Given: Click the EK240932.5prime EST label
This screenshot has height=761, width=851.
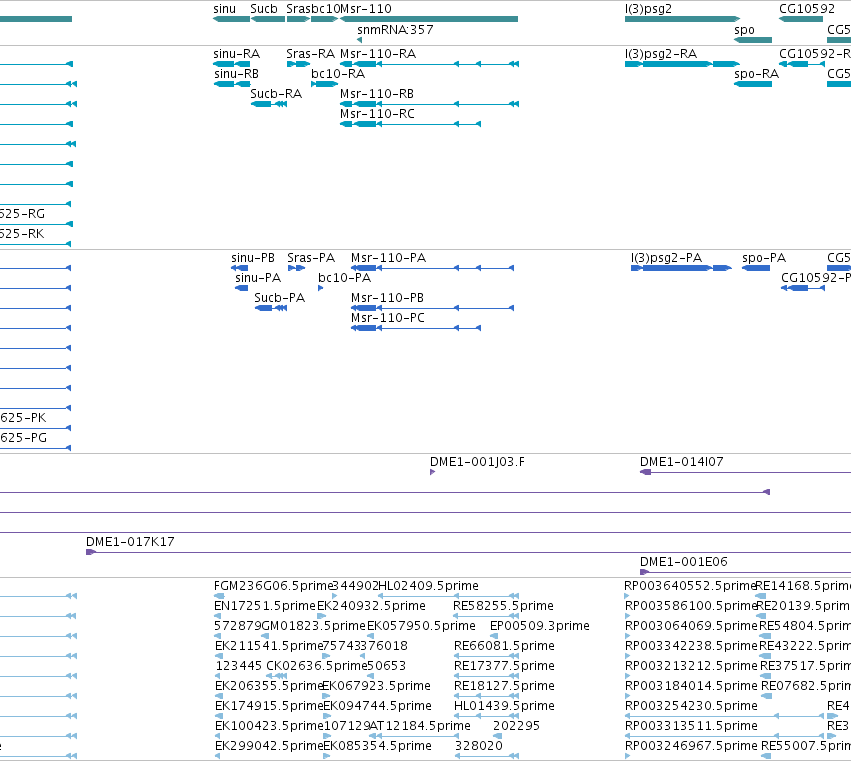Looking at the screenshot, I should 371,606.
